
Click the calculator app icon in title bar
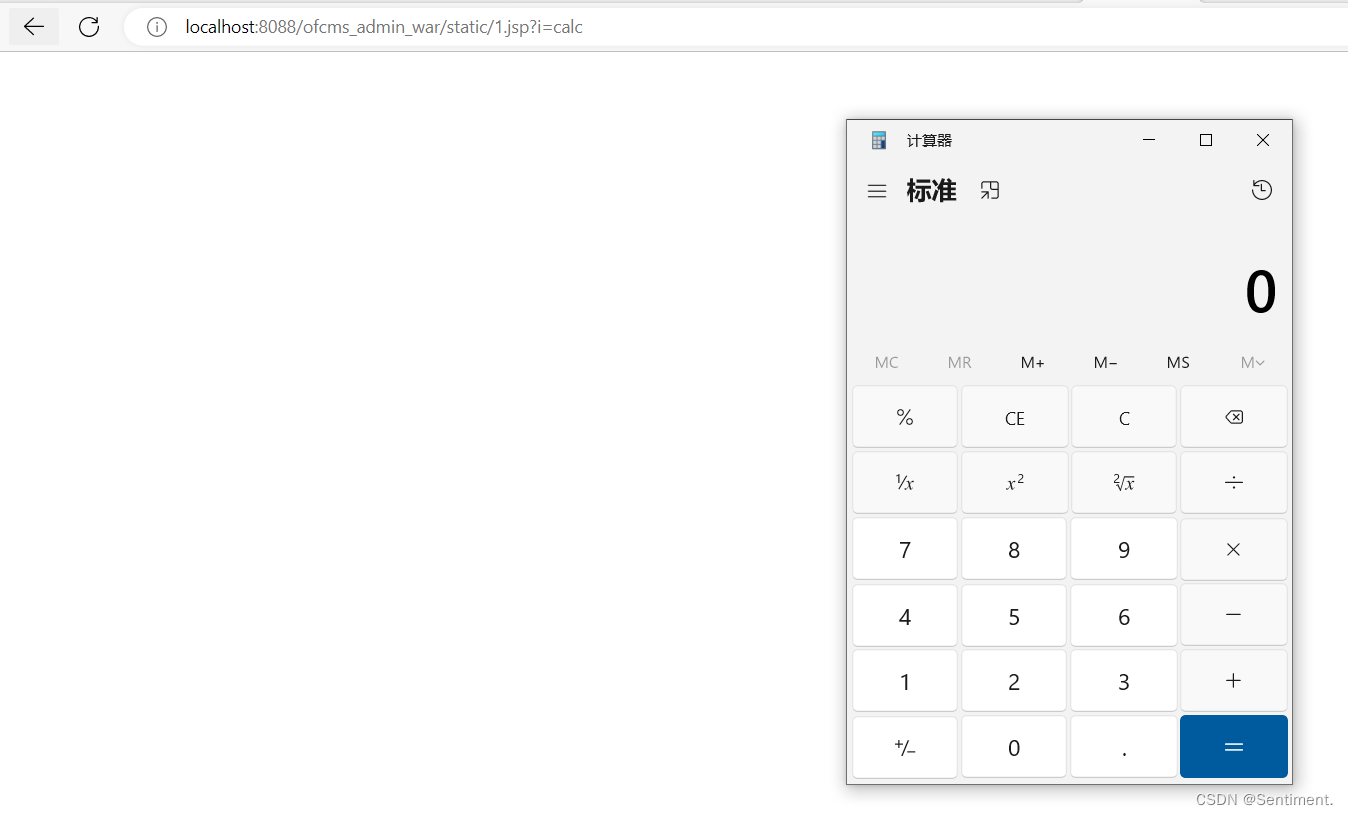tap(879, 140)
